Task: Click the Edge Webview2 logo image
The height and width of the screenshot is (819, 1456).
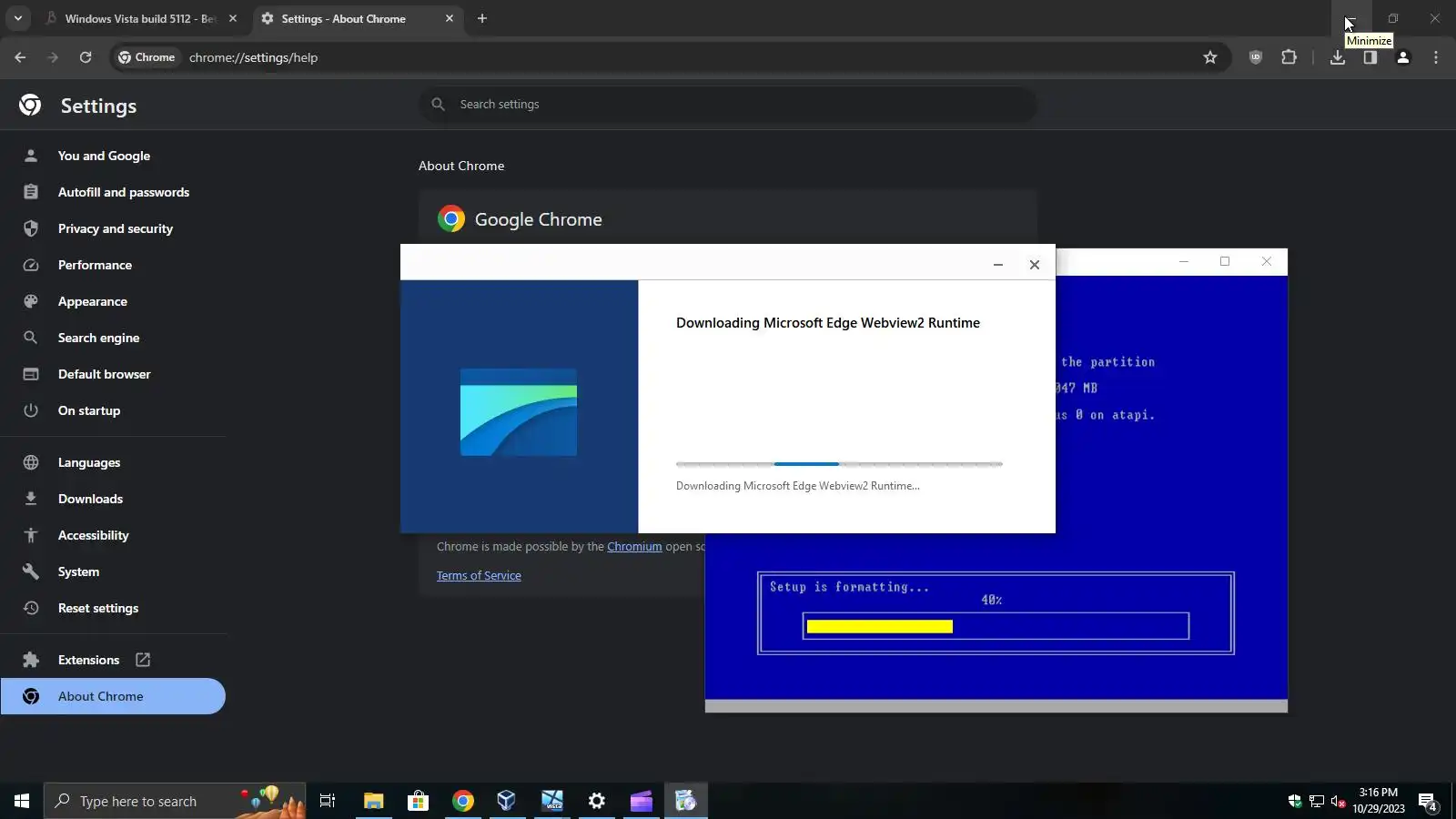Action: click(519, 412)
